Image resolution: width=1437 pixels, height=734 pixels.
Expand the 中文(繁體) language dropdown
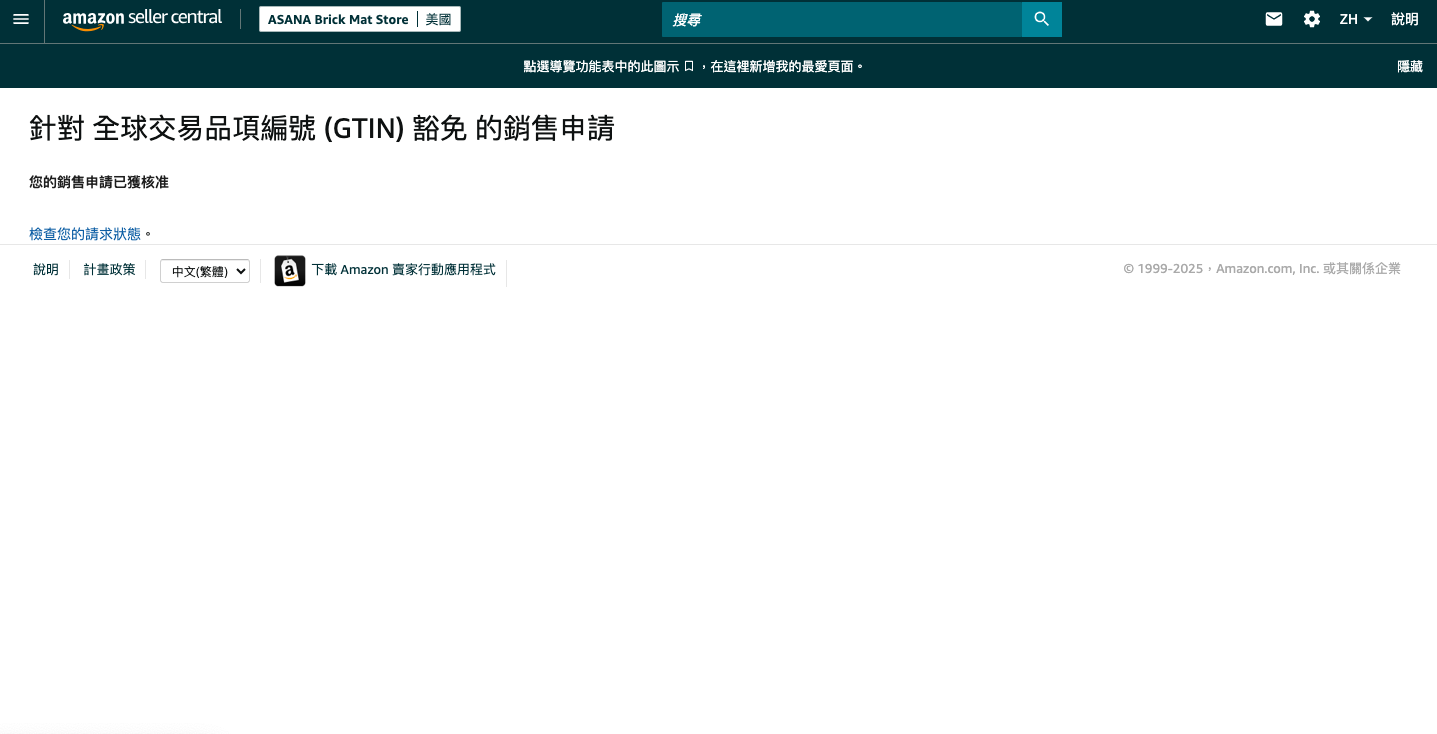click(205, 271)
